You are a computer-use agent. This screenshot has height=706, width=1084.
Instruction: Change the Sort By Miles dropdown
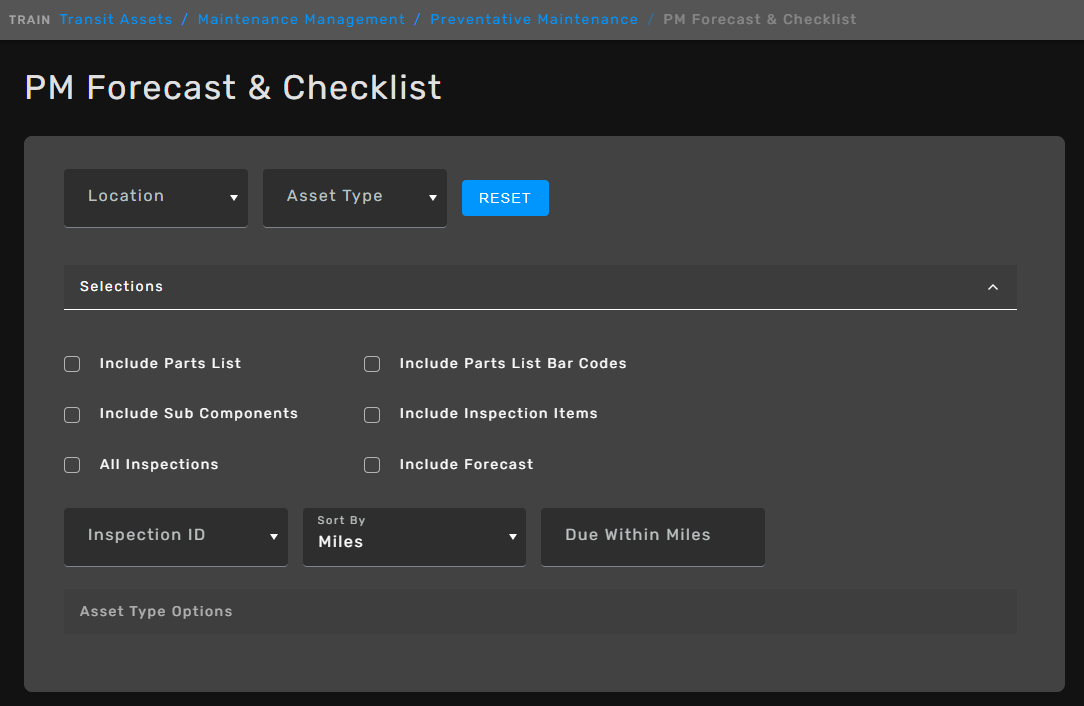point(414,537)
